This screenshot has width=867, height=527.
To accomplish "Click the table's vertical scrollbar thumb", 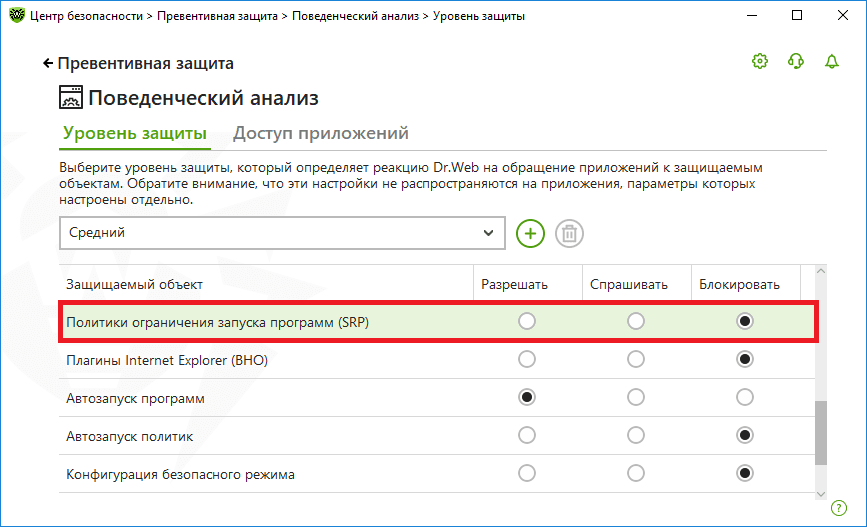I will pyautogui.click(x=821, y=433).
